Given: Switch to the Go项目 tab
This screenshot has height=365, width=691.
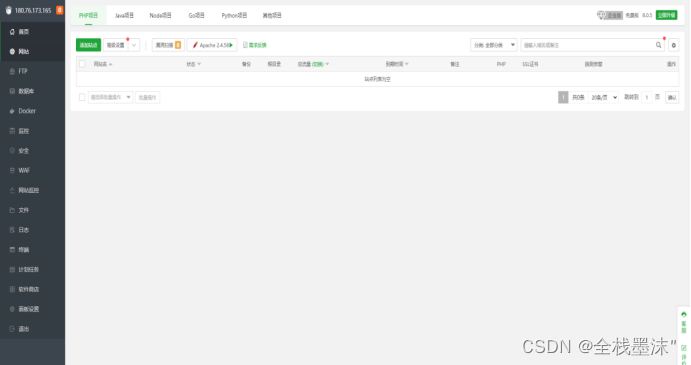Looking at the screenshot, I should pos(196,15).
